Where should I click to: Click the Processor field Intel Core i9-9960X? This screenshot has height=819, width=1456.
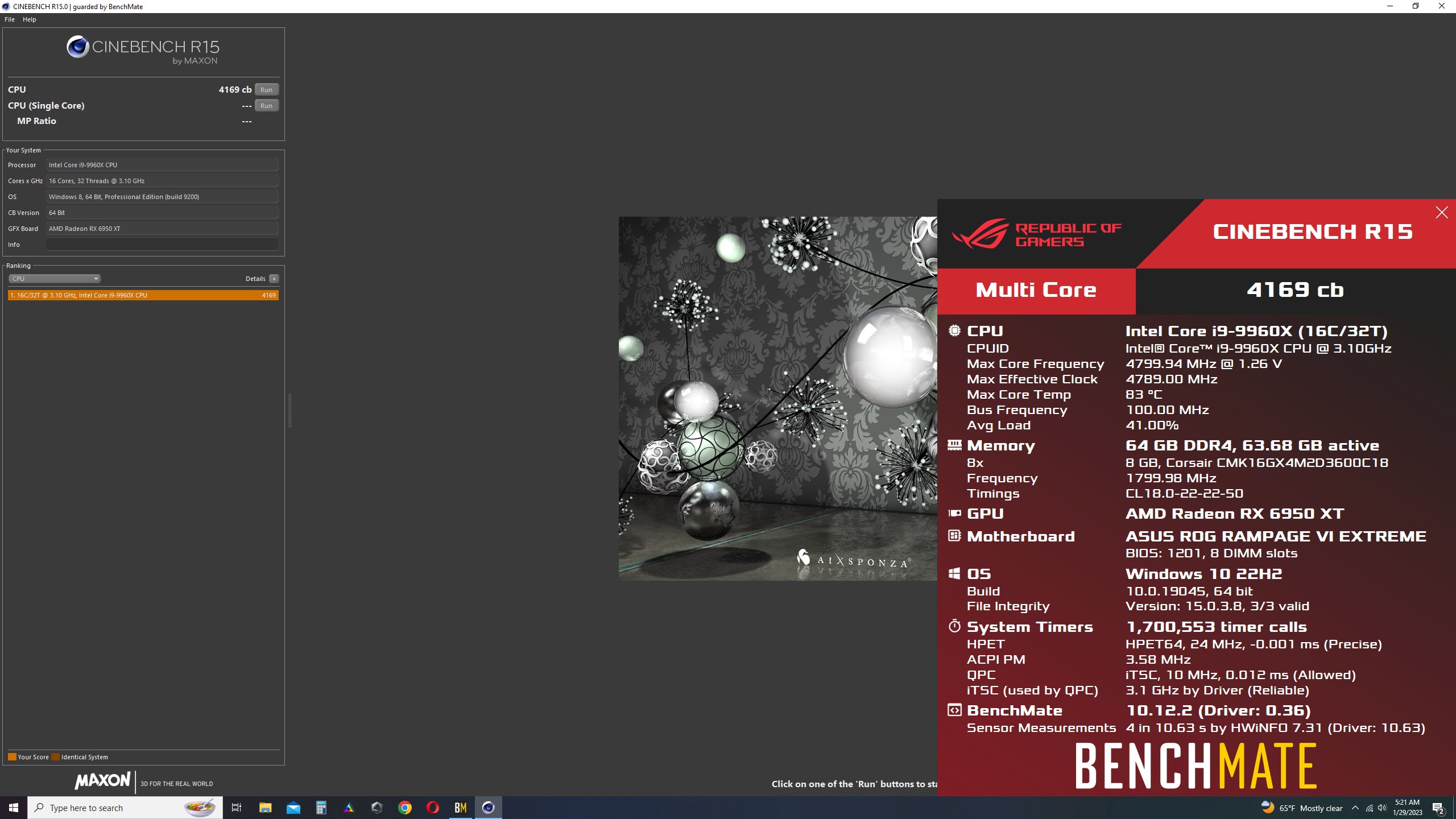(x=162, y=165)
